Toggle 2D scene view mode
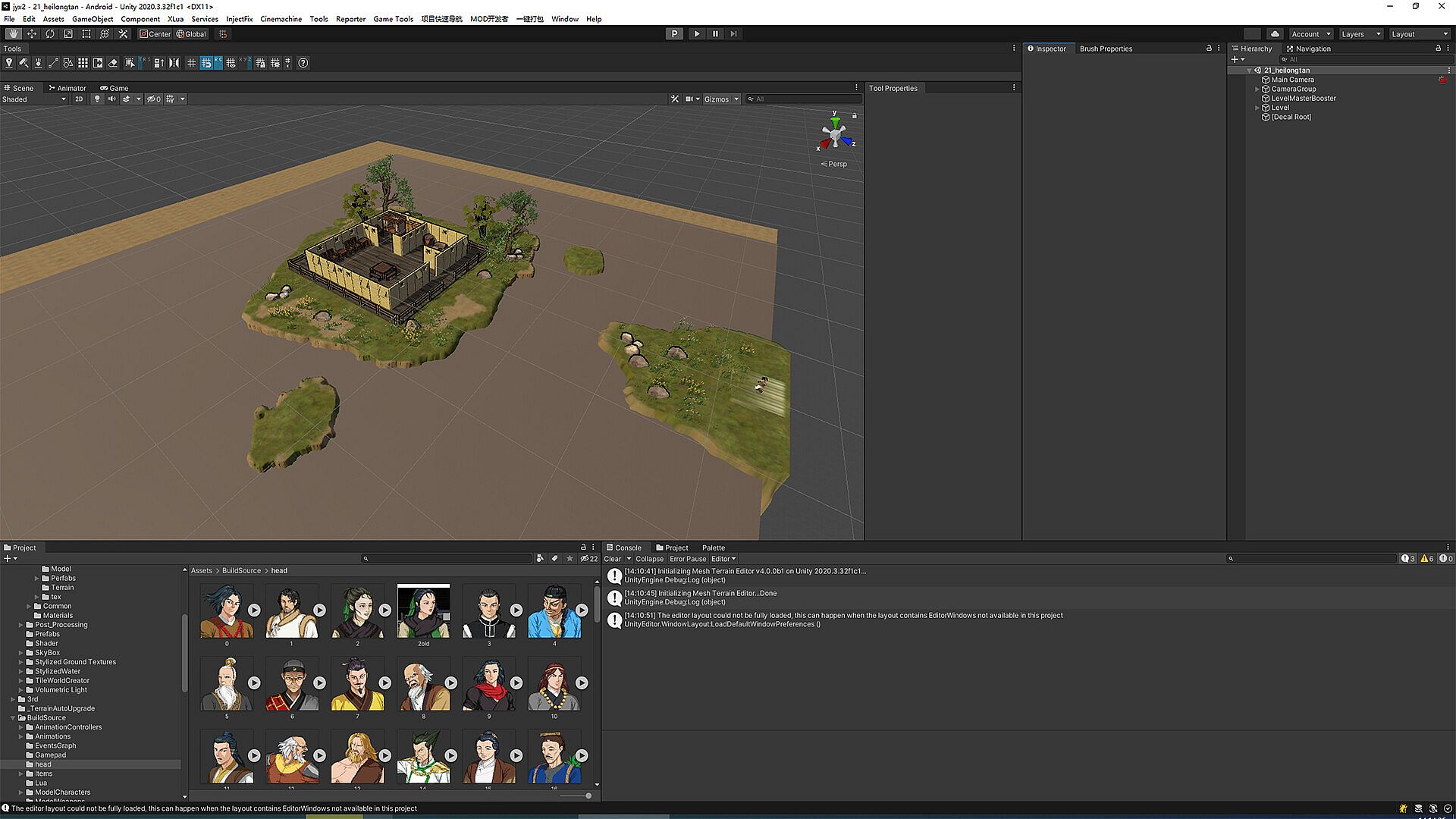The width and height of the screenshot is (1456, 819). (79, 99)
